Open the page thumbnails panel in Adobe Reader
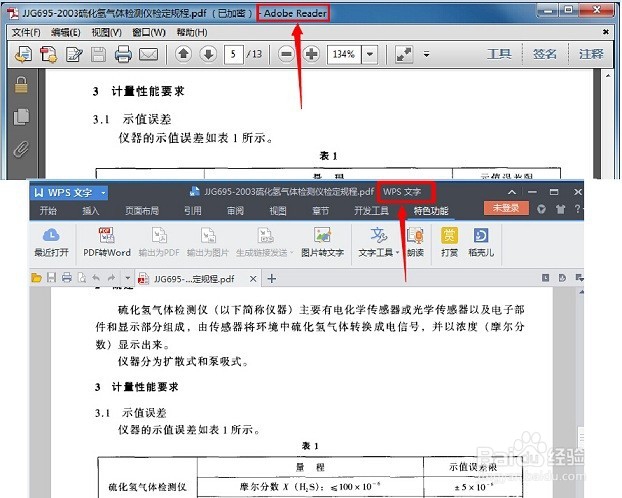Image resolution: width=622 pixels, height=498 pixels. (21, 117)
